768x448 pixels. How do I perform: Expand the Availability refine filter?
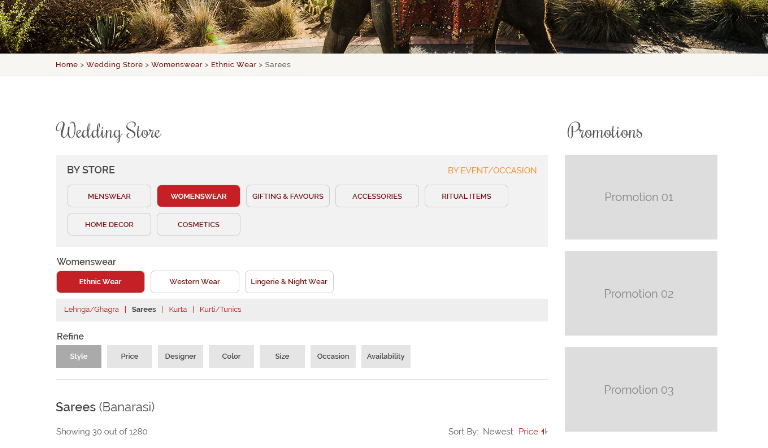[385, 356]
